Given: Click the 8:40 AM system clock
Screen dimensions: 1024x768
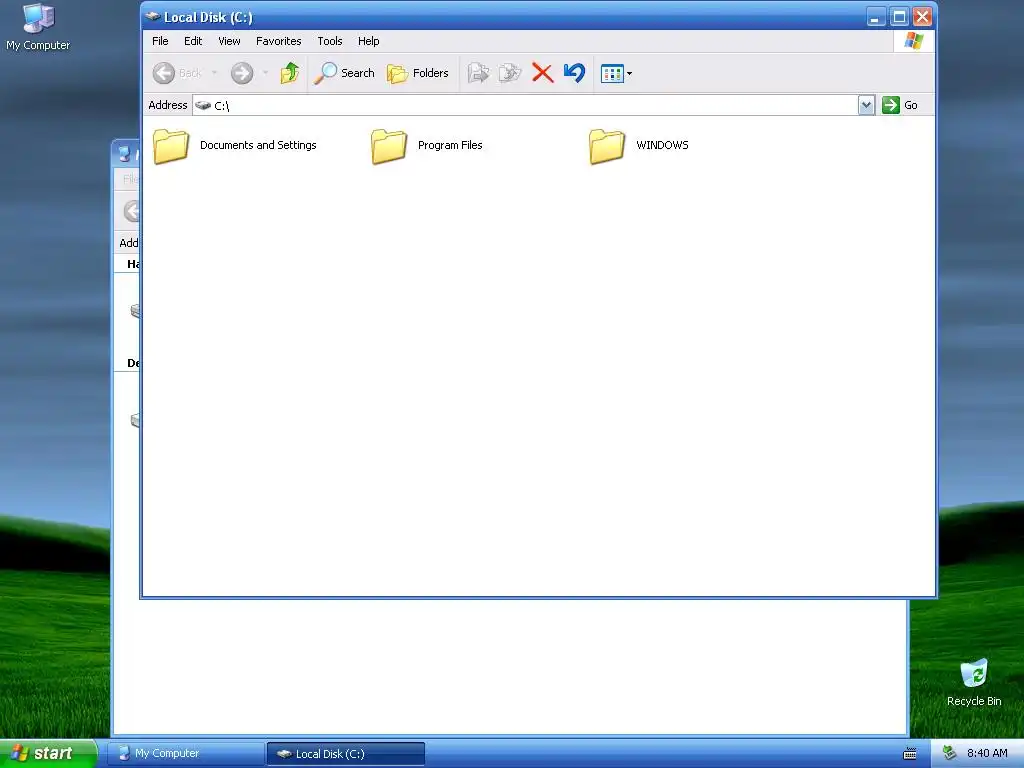Looking at the screenshot, I should pos(987,753).
